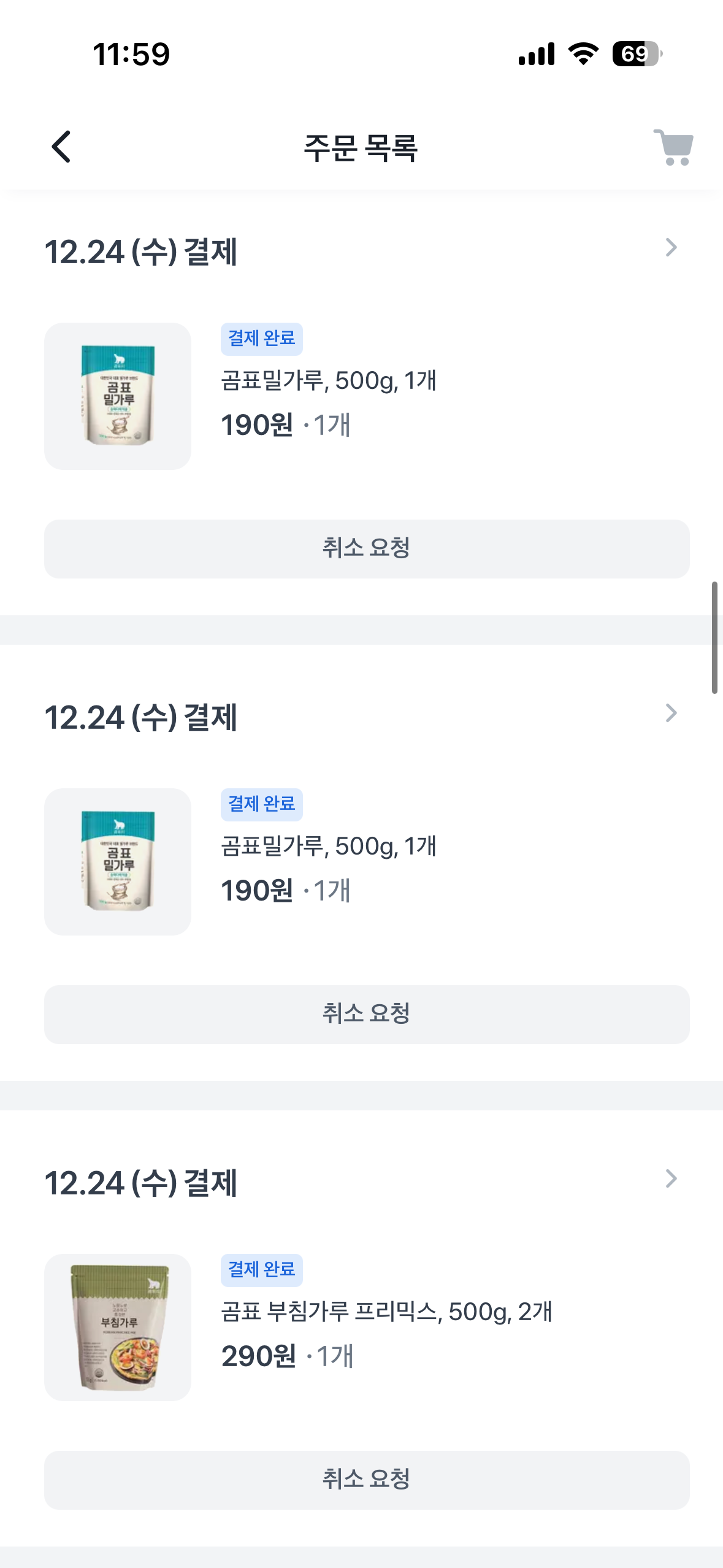Tap the cellular signal icon
723x1568 pixels.
[537, 54]
